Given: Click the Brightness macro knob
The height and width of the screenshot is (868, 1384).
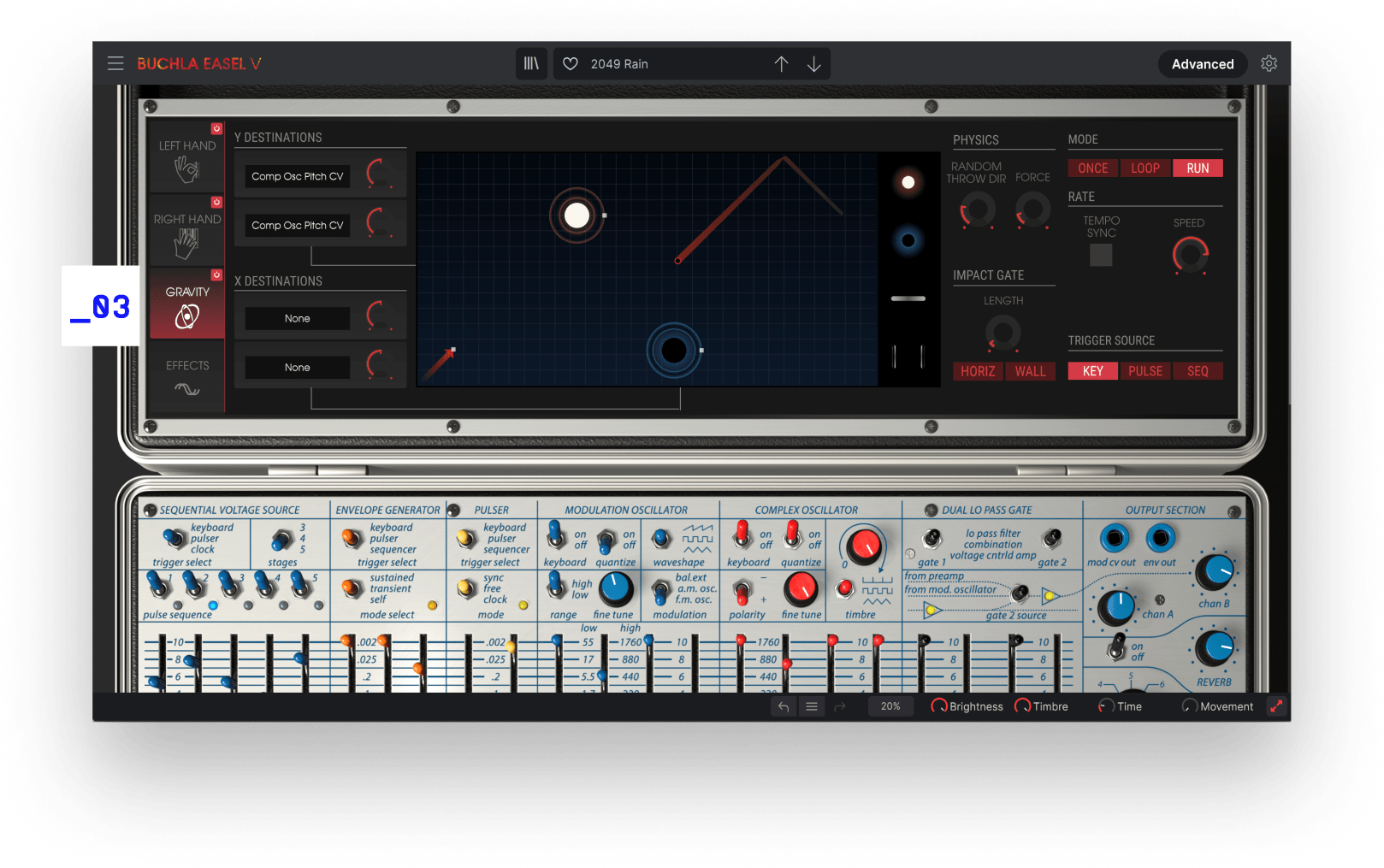Looking at the screenshot, I should (x=939, y=706).
